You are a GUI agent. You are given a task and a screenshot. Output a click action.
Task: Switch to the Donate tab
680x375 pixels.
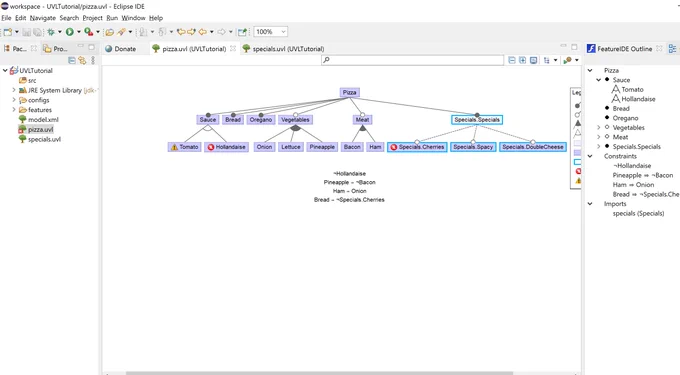(x=121, y=49)
